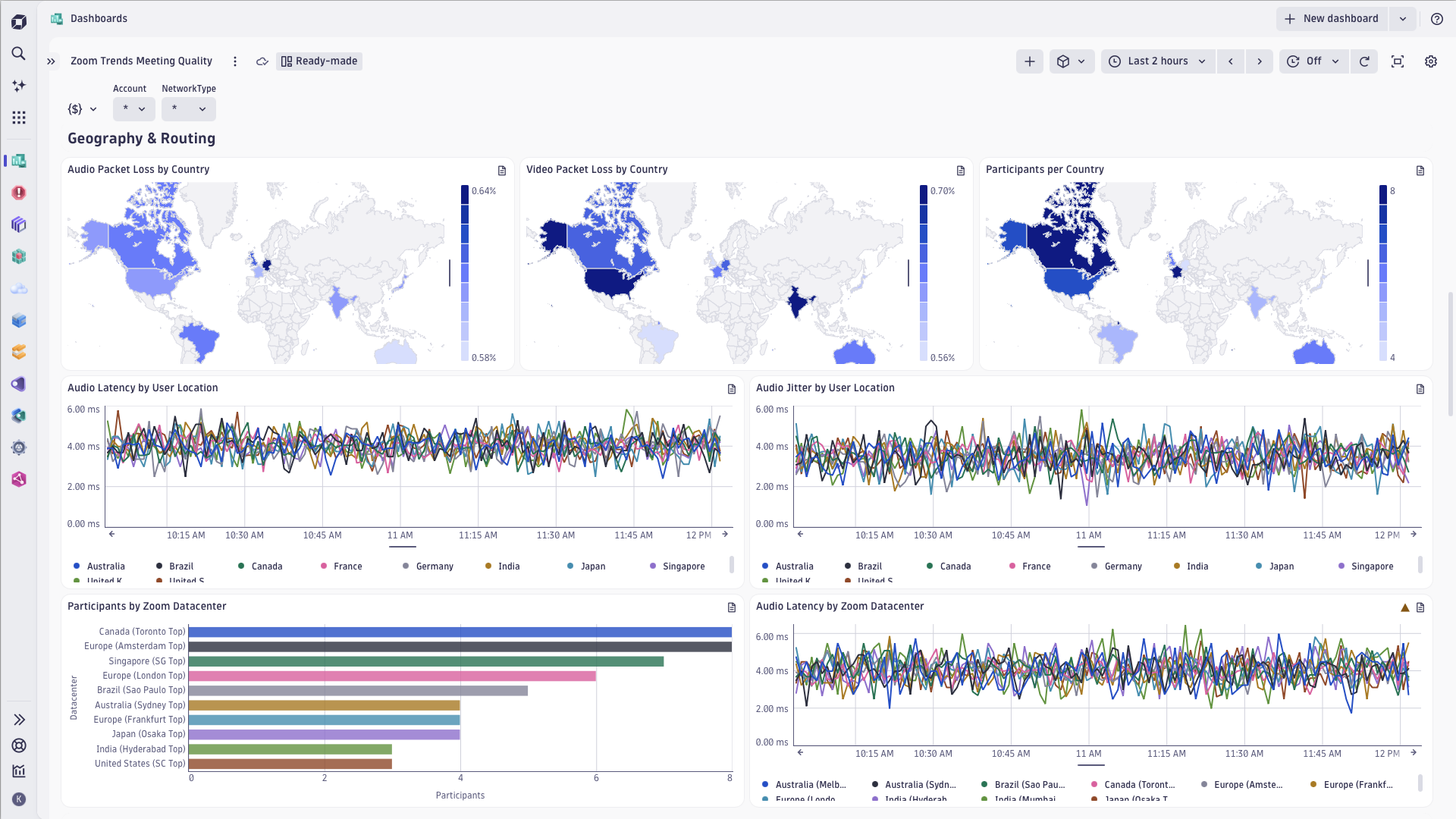Pan Audio Latency chart left arrow
The width and height of the screenshot is (1456, 819).
(x=111, y=535)
